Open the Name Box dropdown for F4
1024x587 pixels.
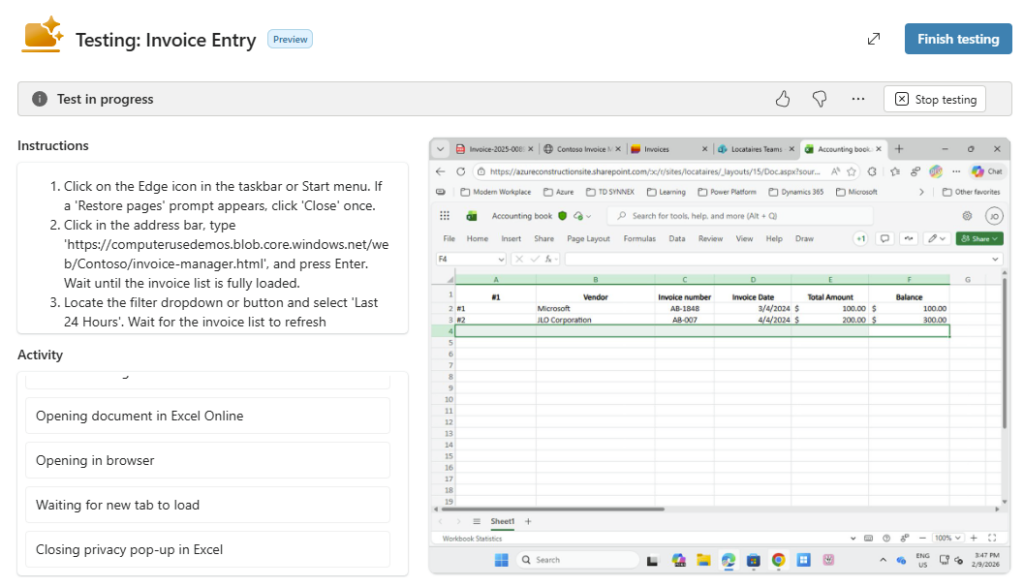tap(500, 259)
